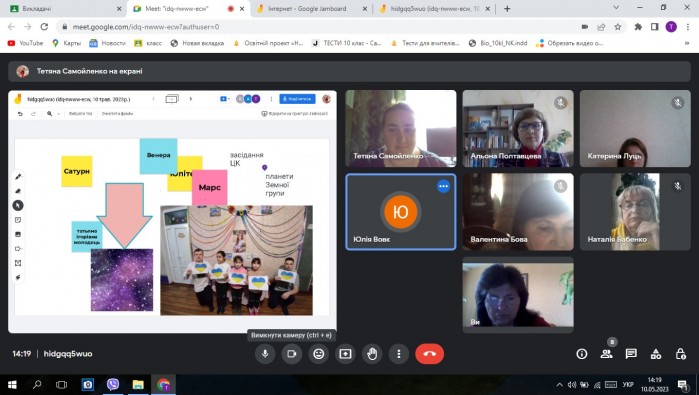Select Тетяна Самойленко video tile
The height and width of the screenshot is (395, 699).
point(401,128)
